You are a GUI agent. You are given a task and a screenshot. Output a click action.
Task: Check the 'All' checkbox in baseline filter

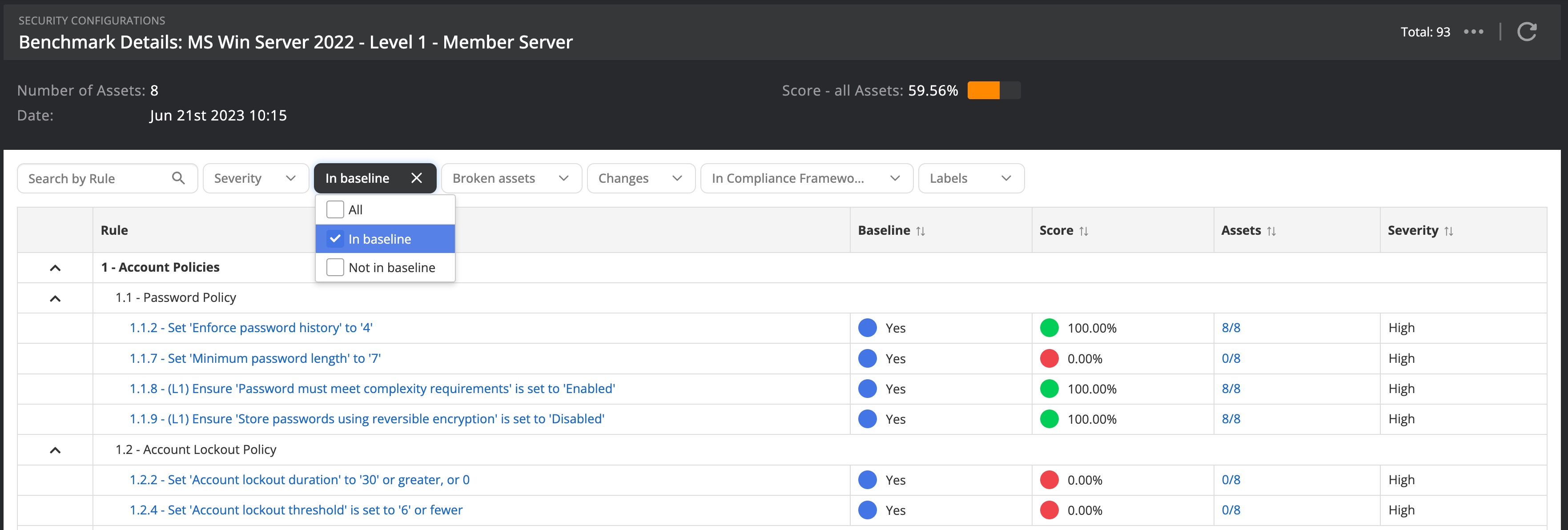[x=335, y=209]
